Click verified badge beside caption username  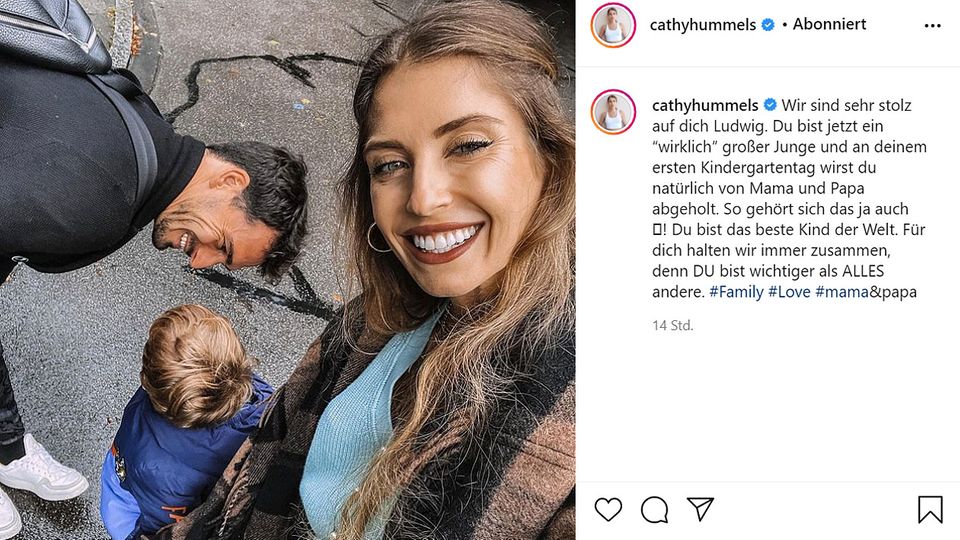pyautogui.click(x=770, y=105)
